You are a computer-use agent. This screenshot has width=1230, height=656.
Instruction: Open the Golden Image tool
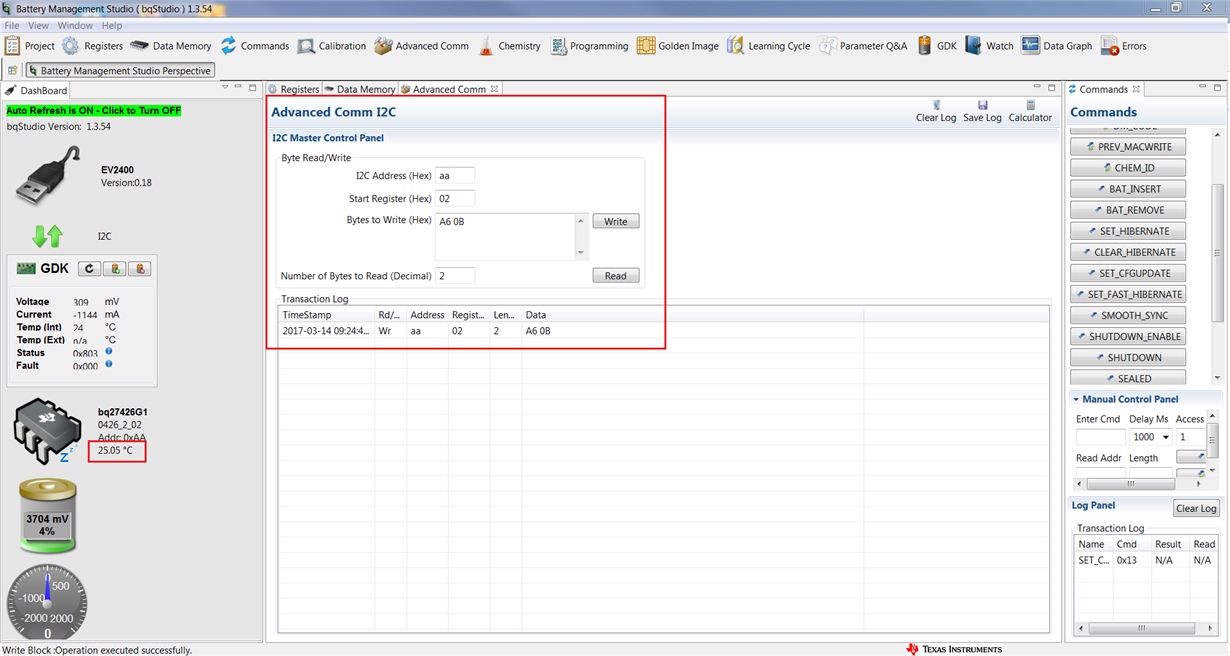coord(678,46)
